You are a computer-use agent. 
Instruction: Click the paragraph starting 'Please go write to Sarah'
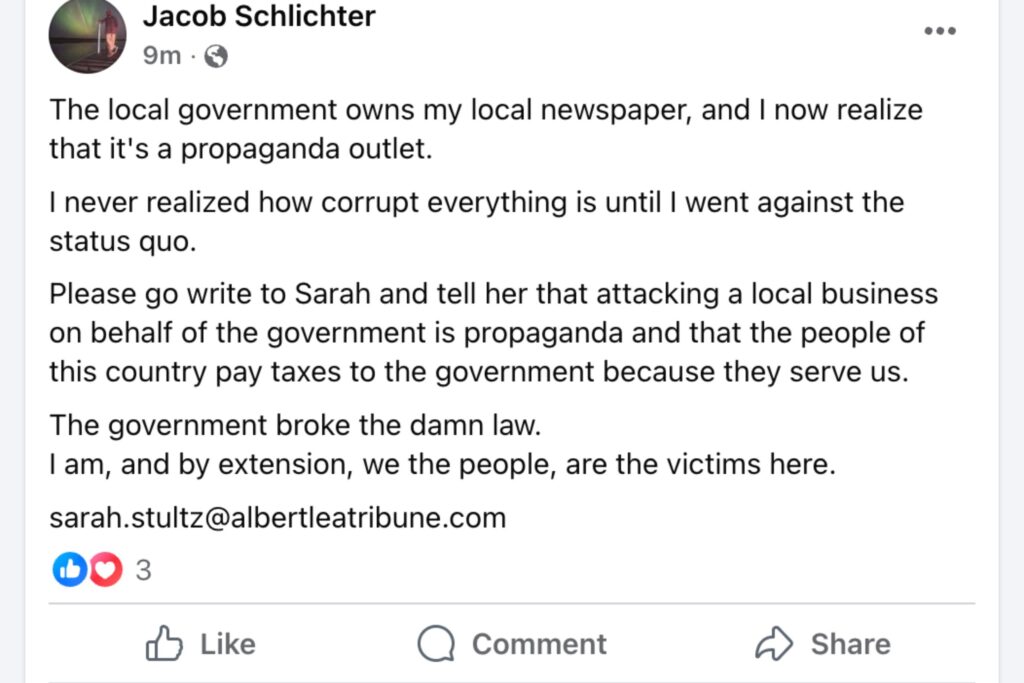tap(494, 332)
